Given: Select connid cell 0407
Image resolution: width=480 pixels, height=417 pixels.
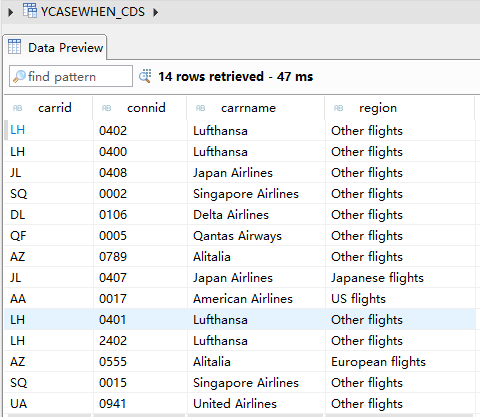Looking at the screenshot, I should coord(140,278).
